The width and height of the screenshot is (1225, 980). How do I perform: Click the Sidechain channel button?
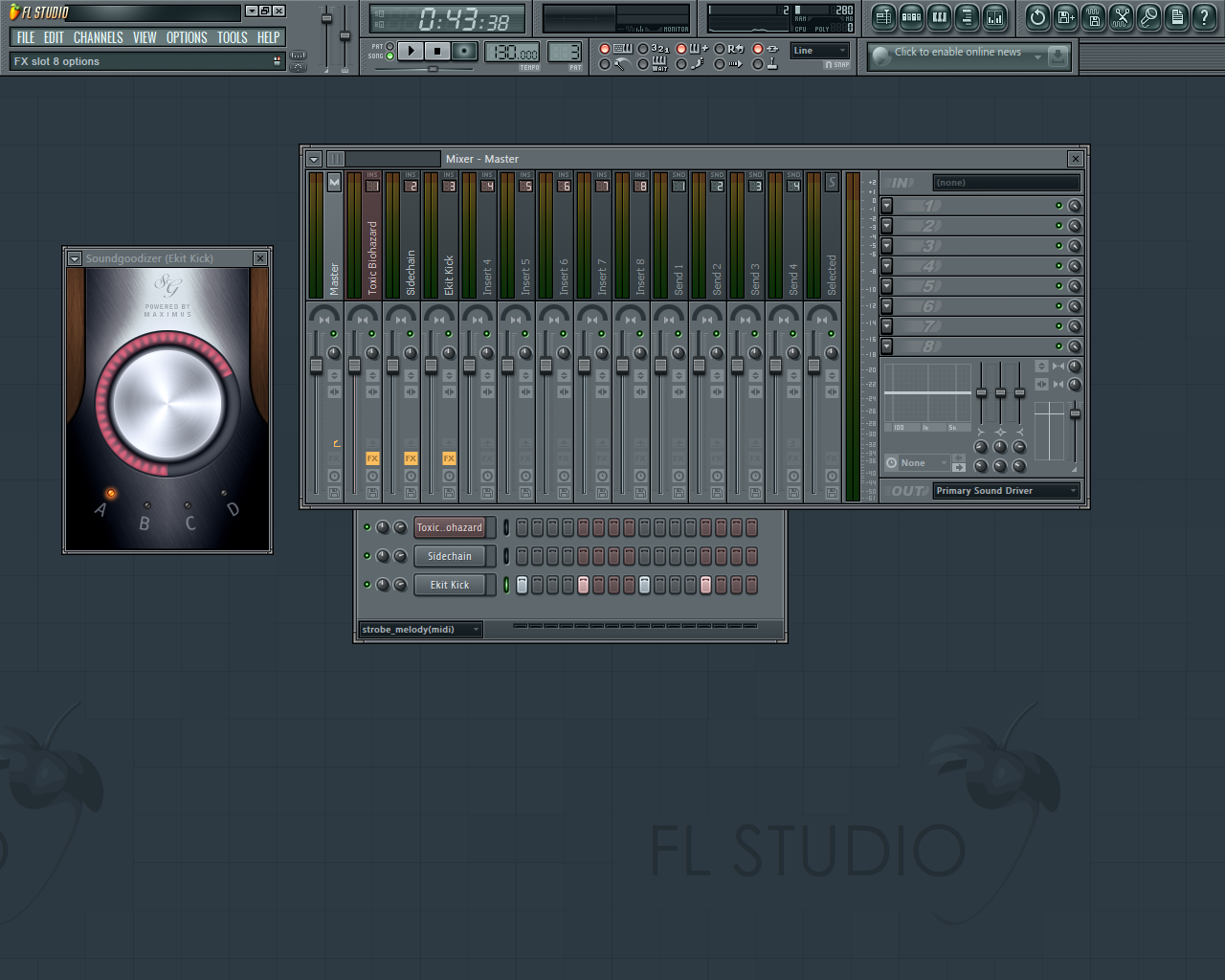click(x=450, y=556)
